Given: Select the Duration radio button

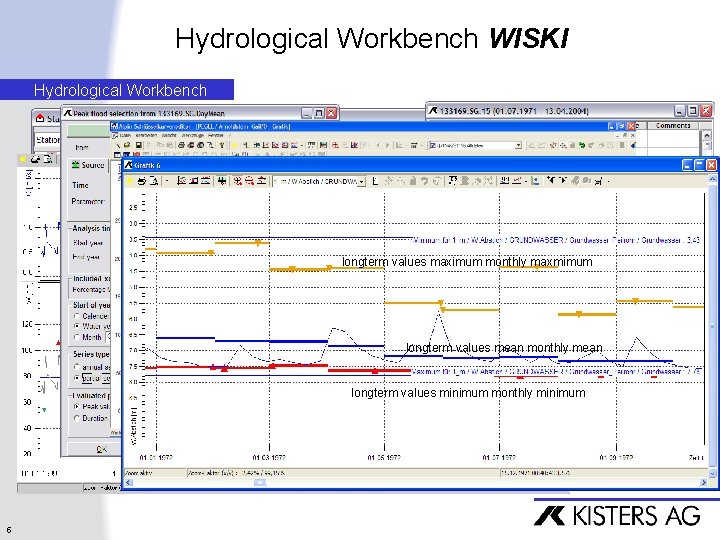Looking at the screenshot, I should pyautogui.click(x=77, y=418).
